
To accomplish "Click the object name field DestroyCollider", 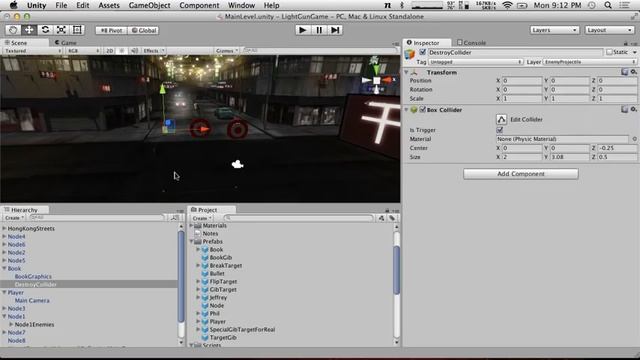I will [x=515, y=52].
